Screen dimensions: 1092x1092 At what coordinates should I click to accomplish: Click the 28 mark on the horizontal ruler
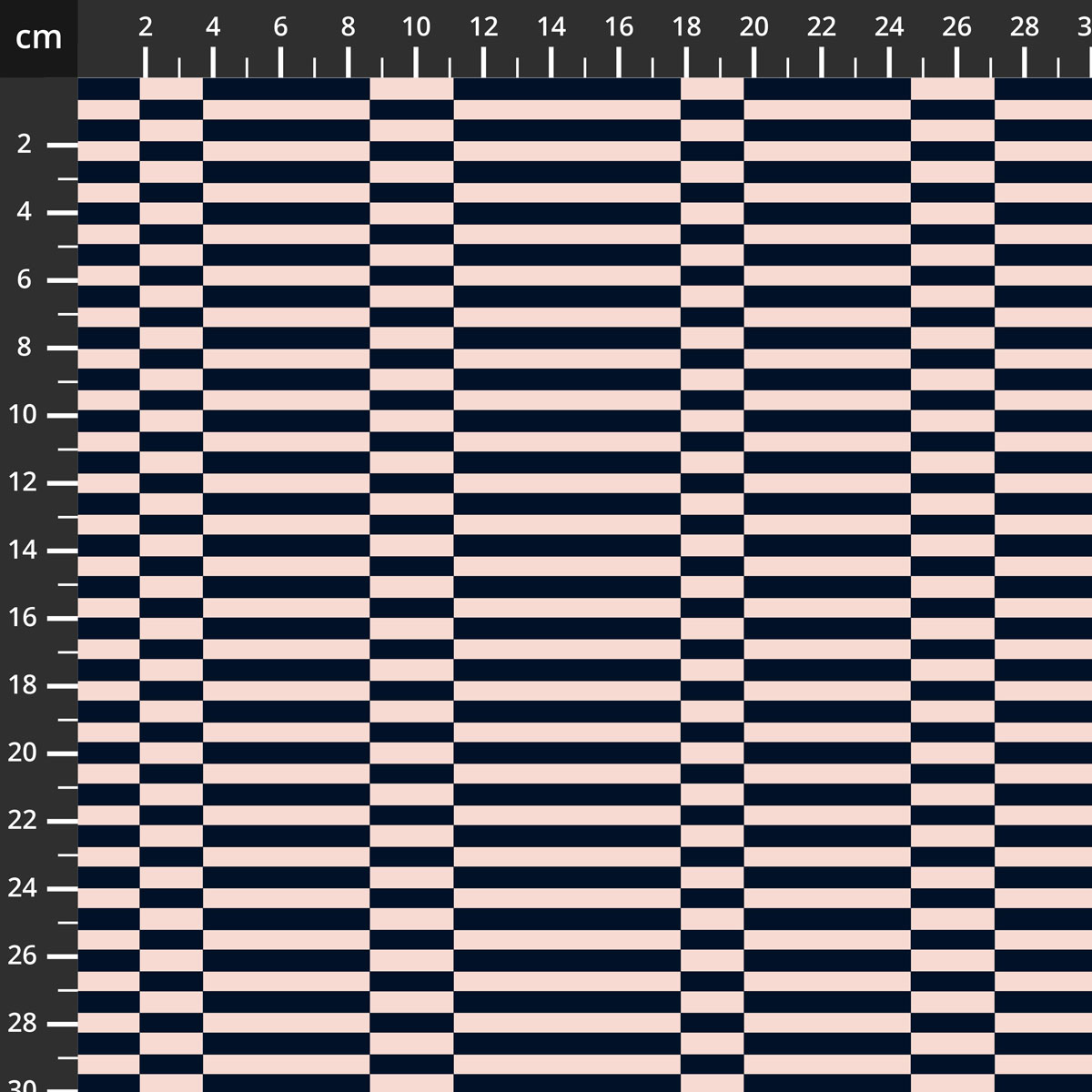click(x=1024, y=28)
